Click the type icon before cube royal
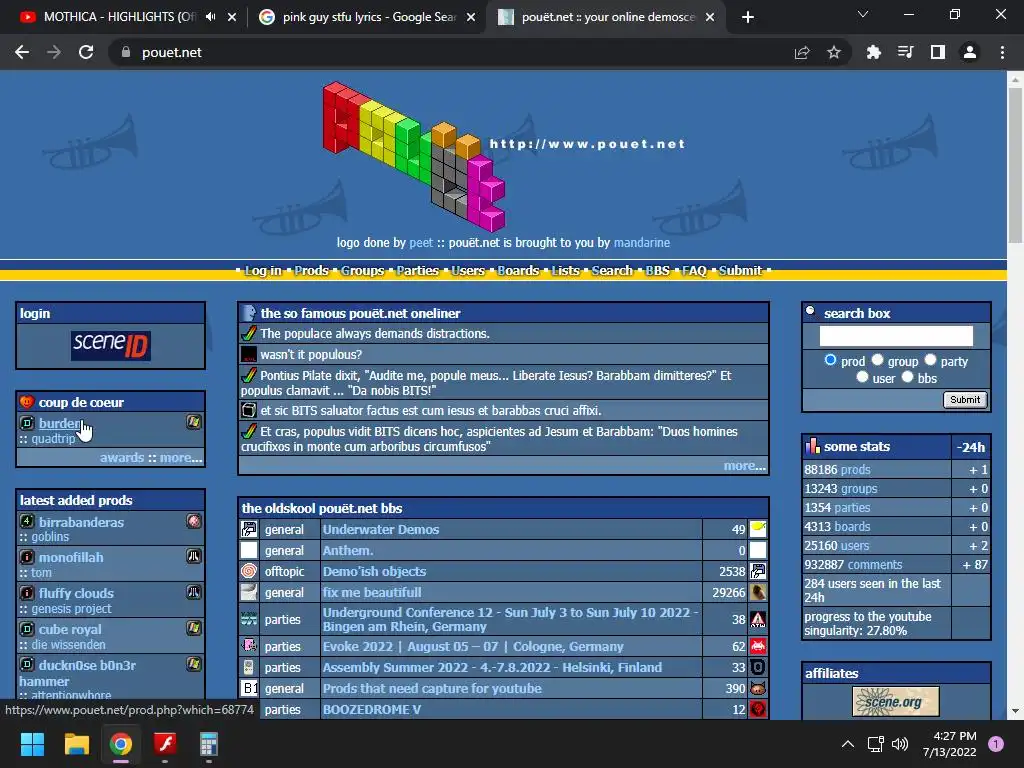 (x=27, y=629)
